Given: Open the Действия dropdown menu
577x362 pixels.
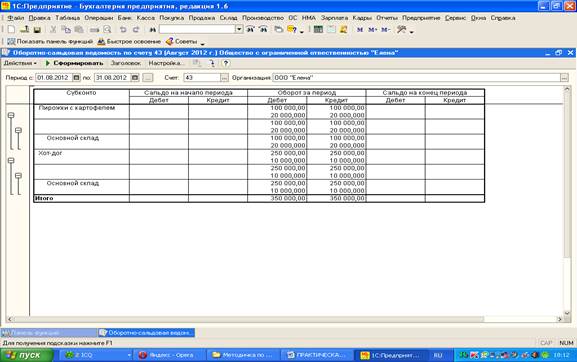Looking at the screenshot, I should tap(20, 63).
